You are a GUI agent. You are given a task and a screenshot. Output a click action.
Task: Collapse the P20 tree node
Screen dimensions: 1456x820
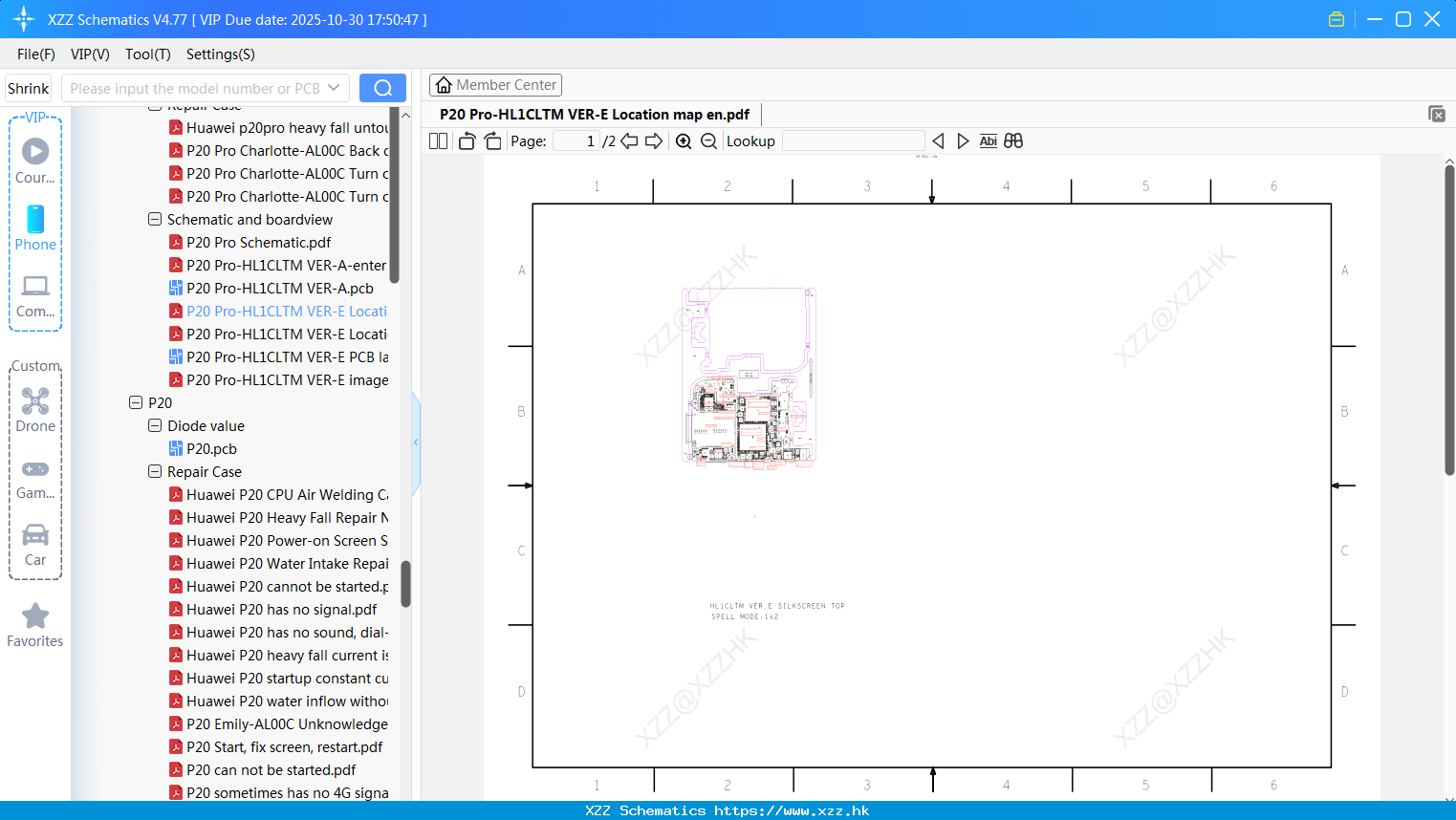tap(136, 402)
